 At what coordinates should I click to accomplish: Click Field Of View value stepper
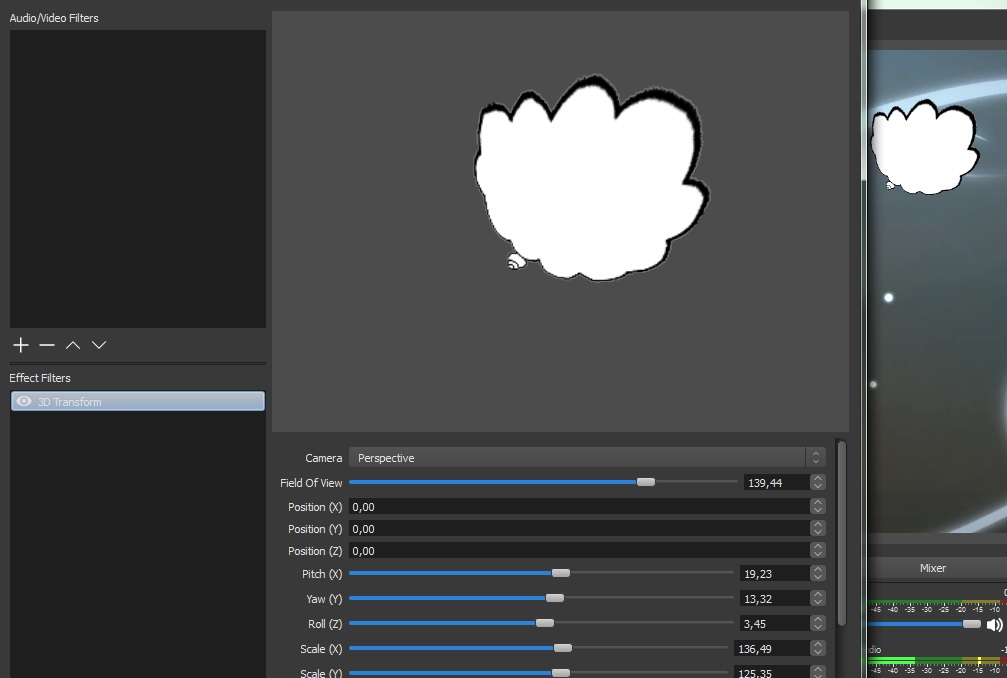point(818,483)
